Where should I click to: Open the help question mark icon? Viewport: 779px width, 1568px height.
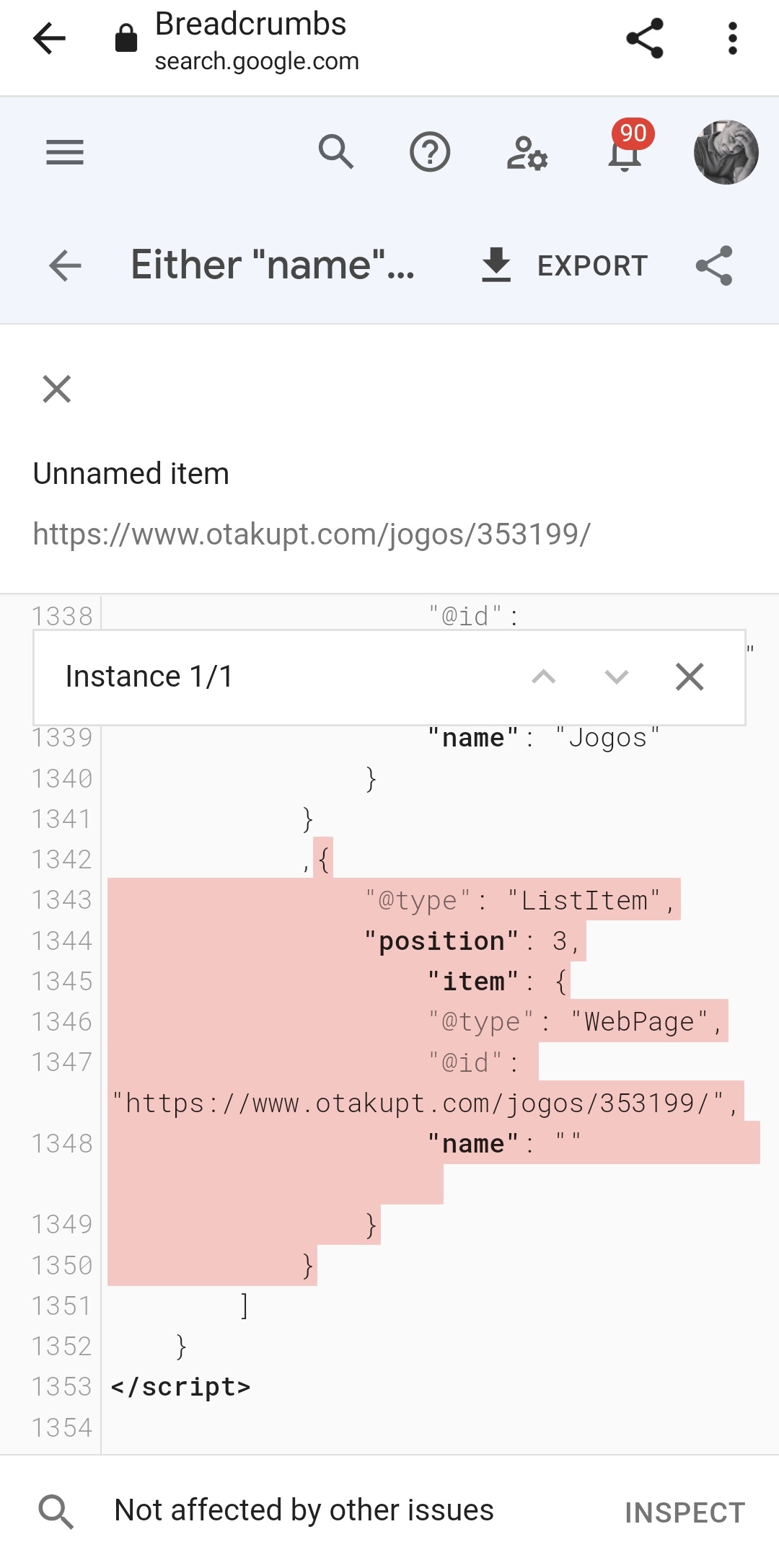pyautogui.click(x=430, y=152)
